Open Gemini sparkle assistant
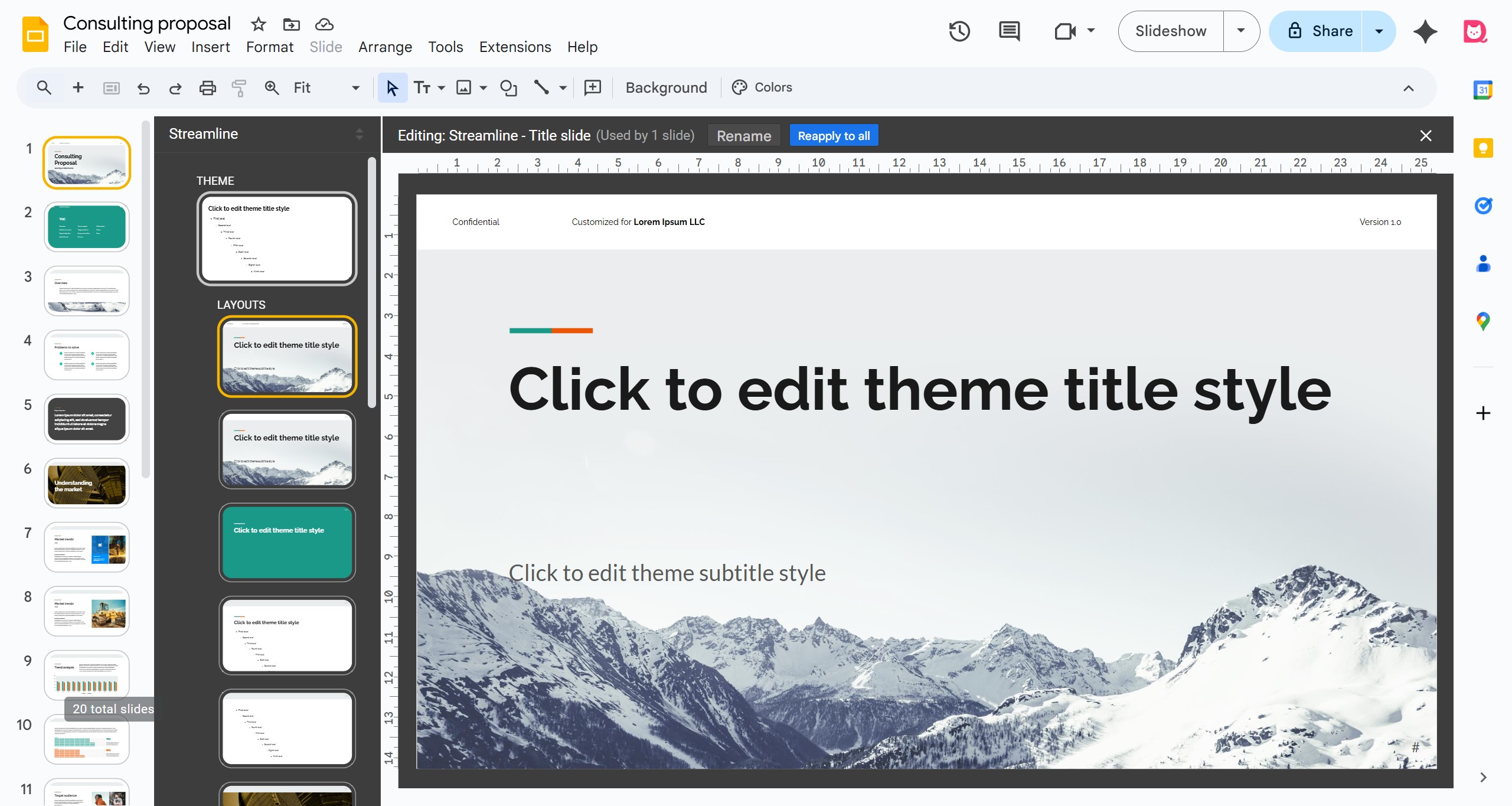This screenshot has height=806, width=1512. (x=1425, y=31)
